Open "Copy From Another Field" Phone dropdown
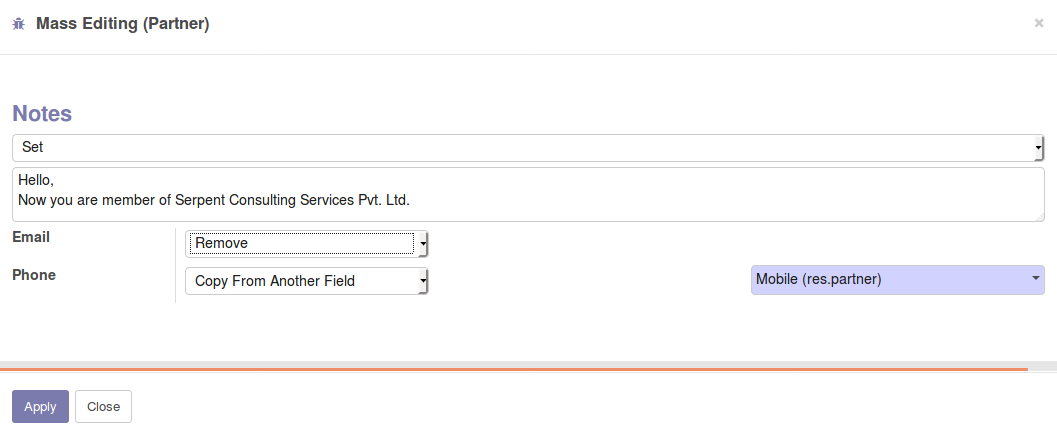This screenshot has height=434, width=1057. click(x=307, y=281)
